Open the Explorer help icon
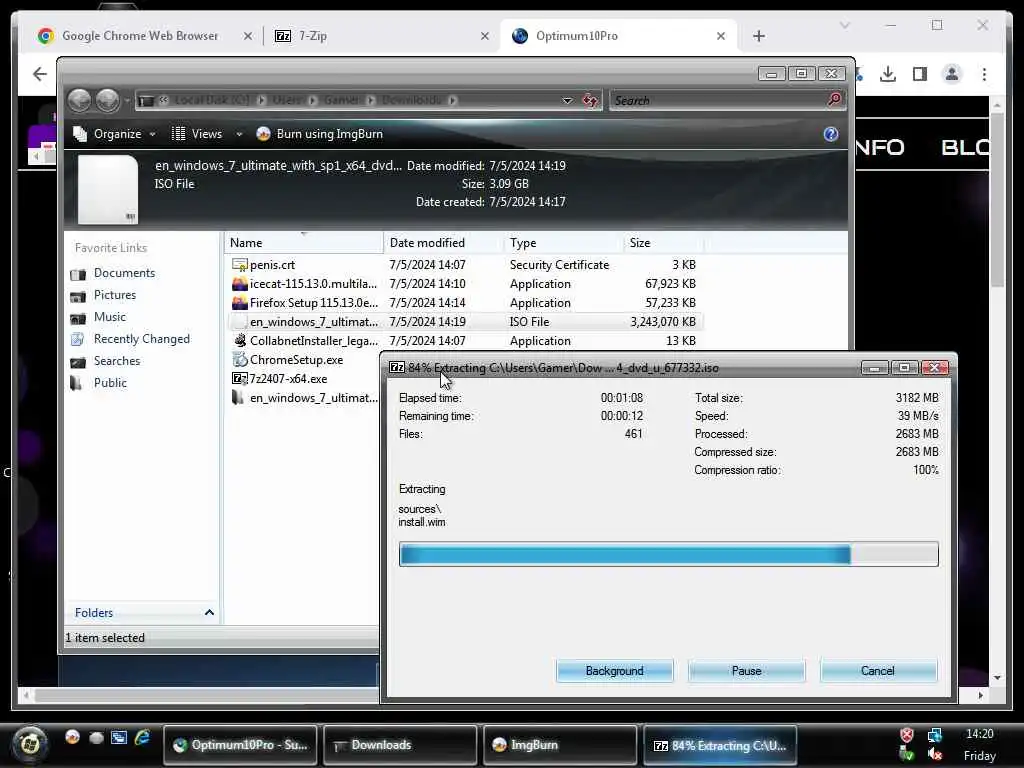Screen dimensions: 1024x768 (x=830, y=134)
